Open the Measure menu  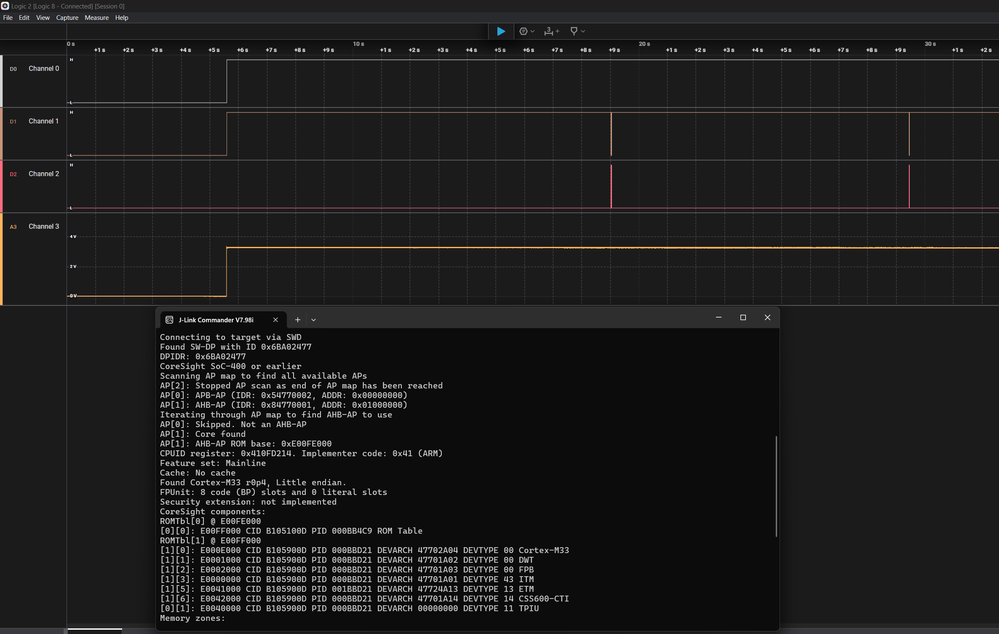pyautogui.click(x=97, y=18)
